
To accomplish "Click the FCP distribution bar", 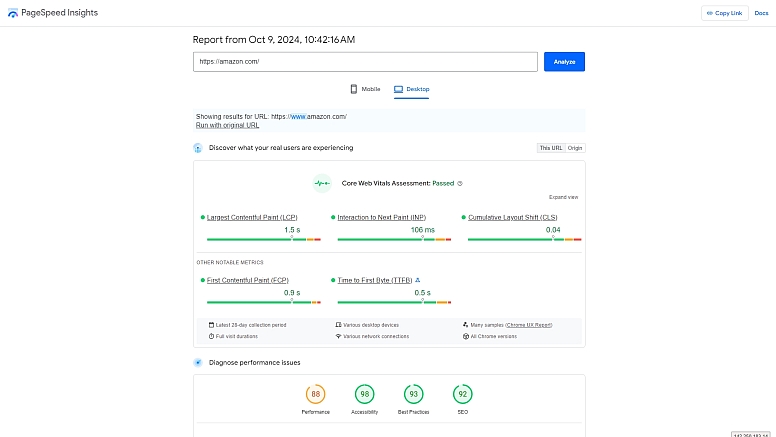I will click(264, 302).
